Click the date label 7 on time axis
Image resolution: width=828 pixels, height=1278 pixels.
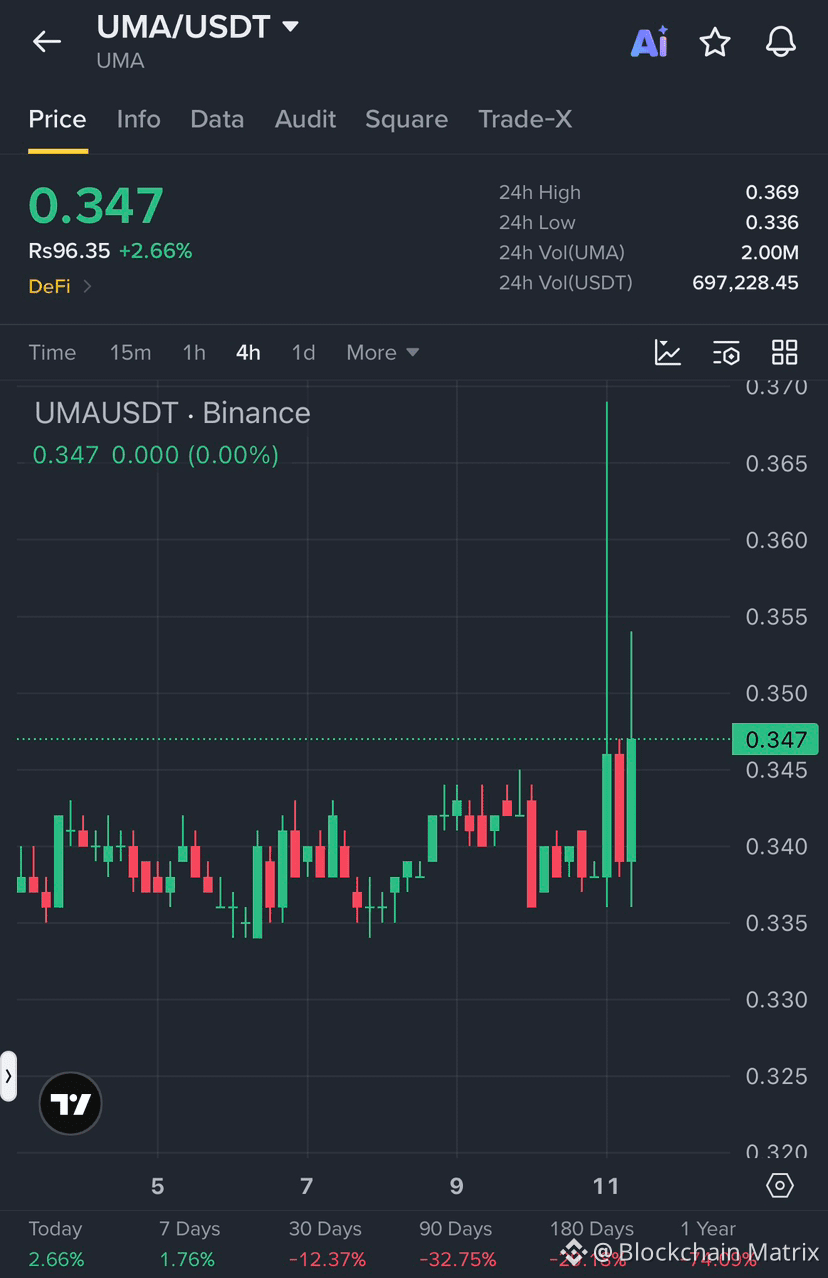click(x=307, y=1186)
